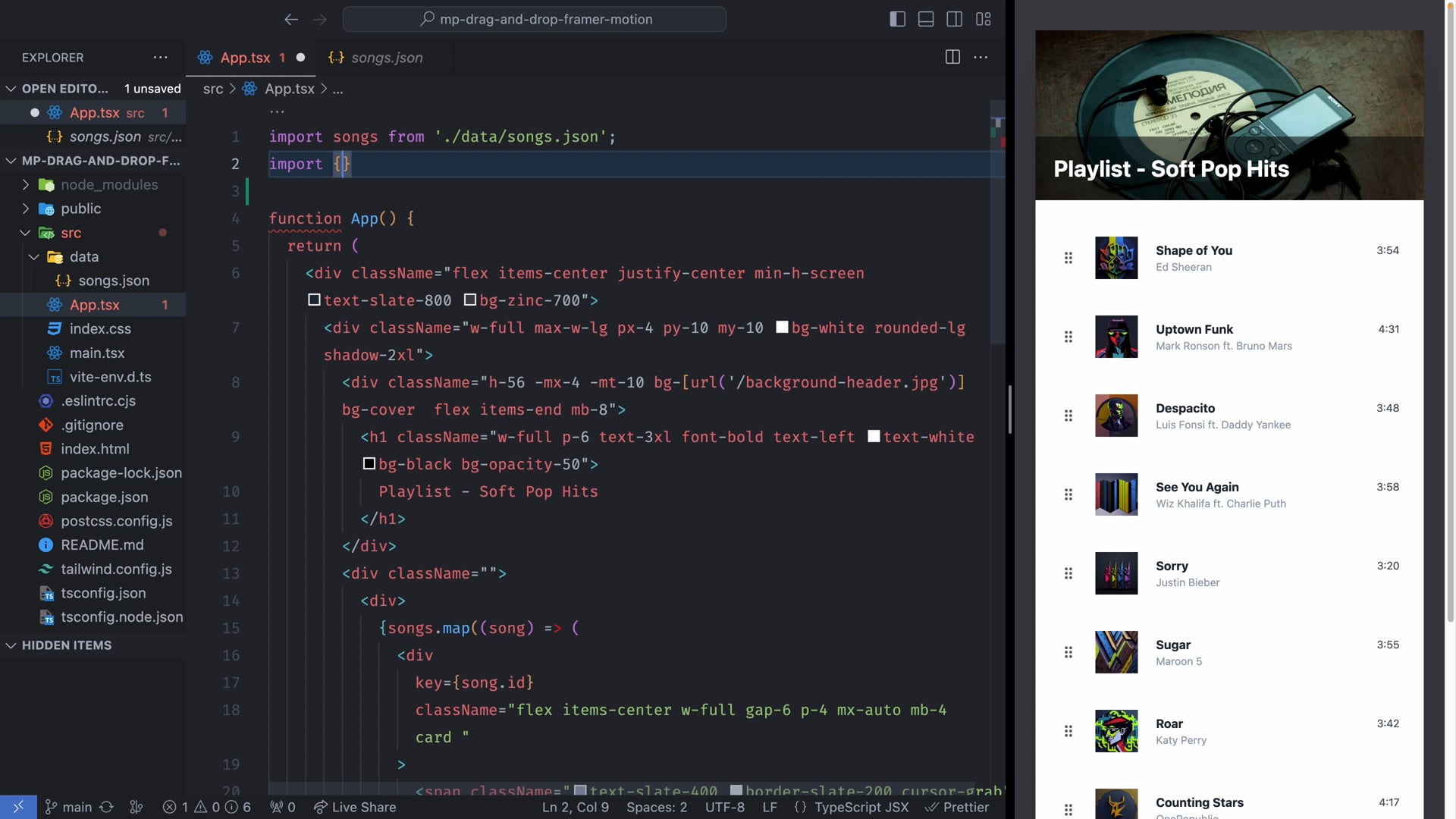The width and height of the screenshot is (1456, 819).
Task: Open tsconfig.node.json file
Action: pos(93,617)
